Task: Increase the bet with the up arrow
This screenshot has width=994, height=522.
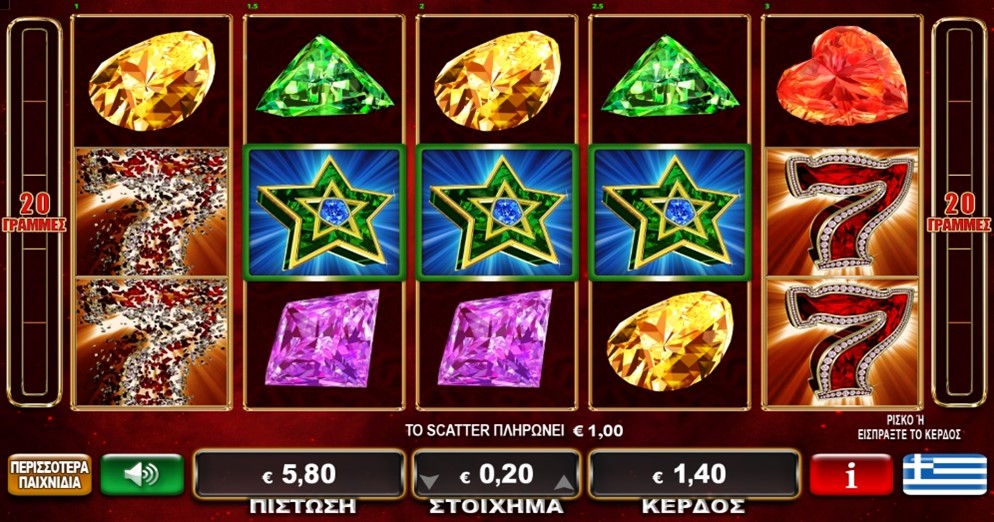Action: click(x=564, y=482)
